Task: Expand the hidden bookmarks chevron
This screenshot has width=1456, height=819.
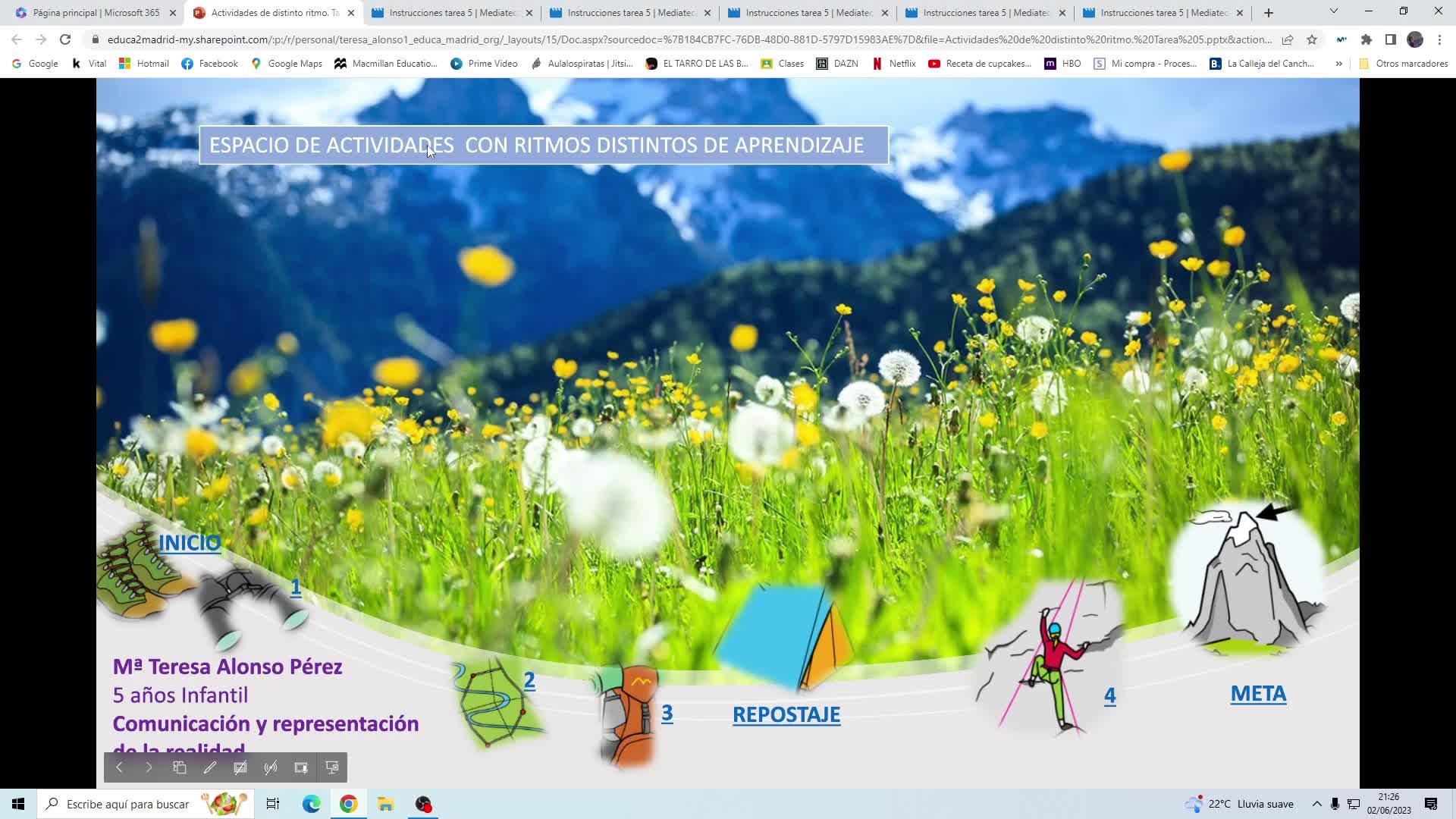Action: (x=1338, y=64)
